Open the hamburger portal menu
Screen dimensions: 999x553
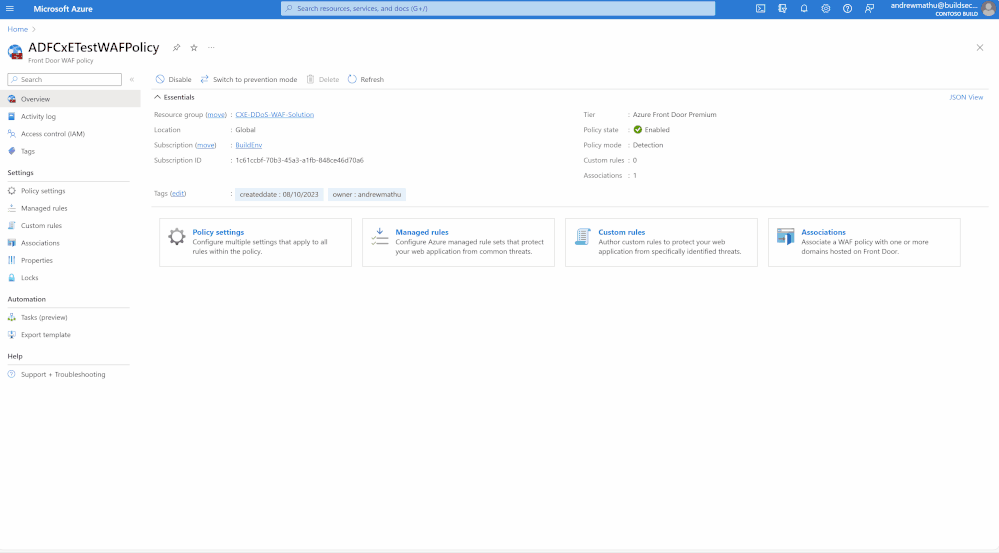tap(10, 9)
